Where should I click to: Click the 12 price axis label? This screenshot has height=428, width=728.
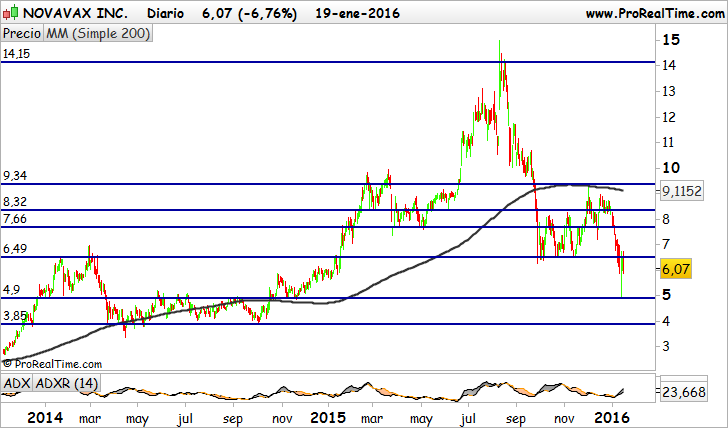[x=669, y=117]
